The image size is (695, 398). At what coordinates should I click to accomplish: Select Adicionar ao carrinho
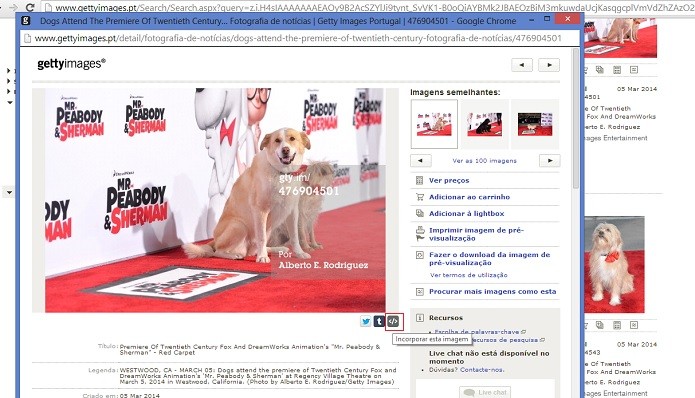coord(469,197)
